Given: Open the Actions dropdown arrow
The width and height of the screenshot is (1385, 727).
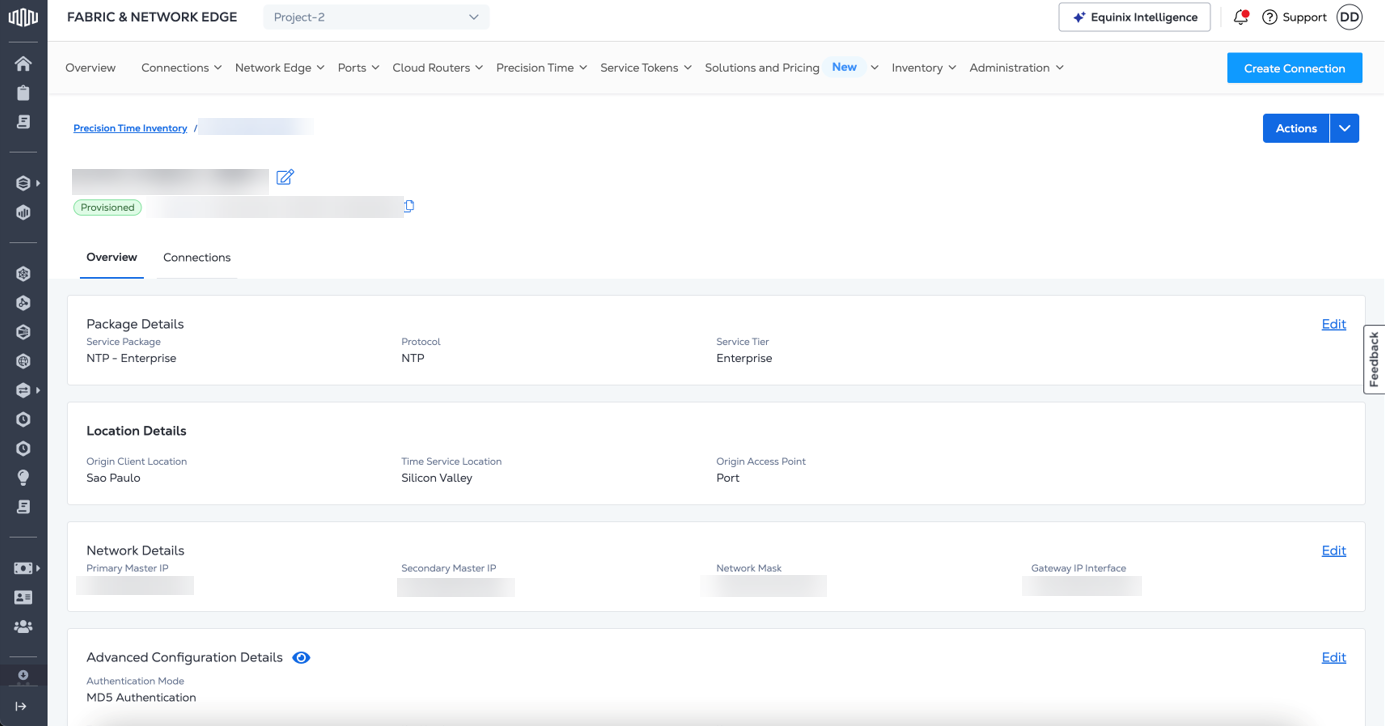Looking at the screenshot, I should click(x=1345, y=128).
